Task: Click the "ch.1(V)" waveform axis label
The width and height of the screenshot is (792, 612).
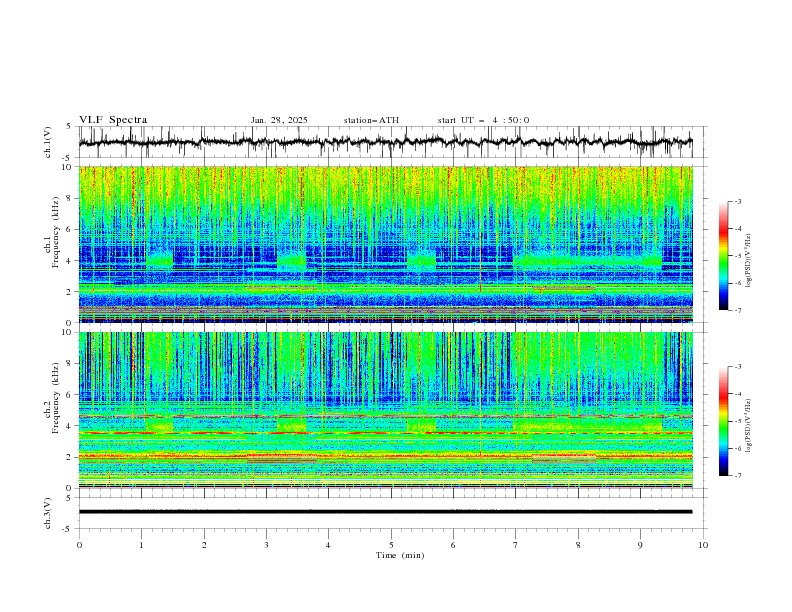Action: (48, 142)
